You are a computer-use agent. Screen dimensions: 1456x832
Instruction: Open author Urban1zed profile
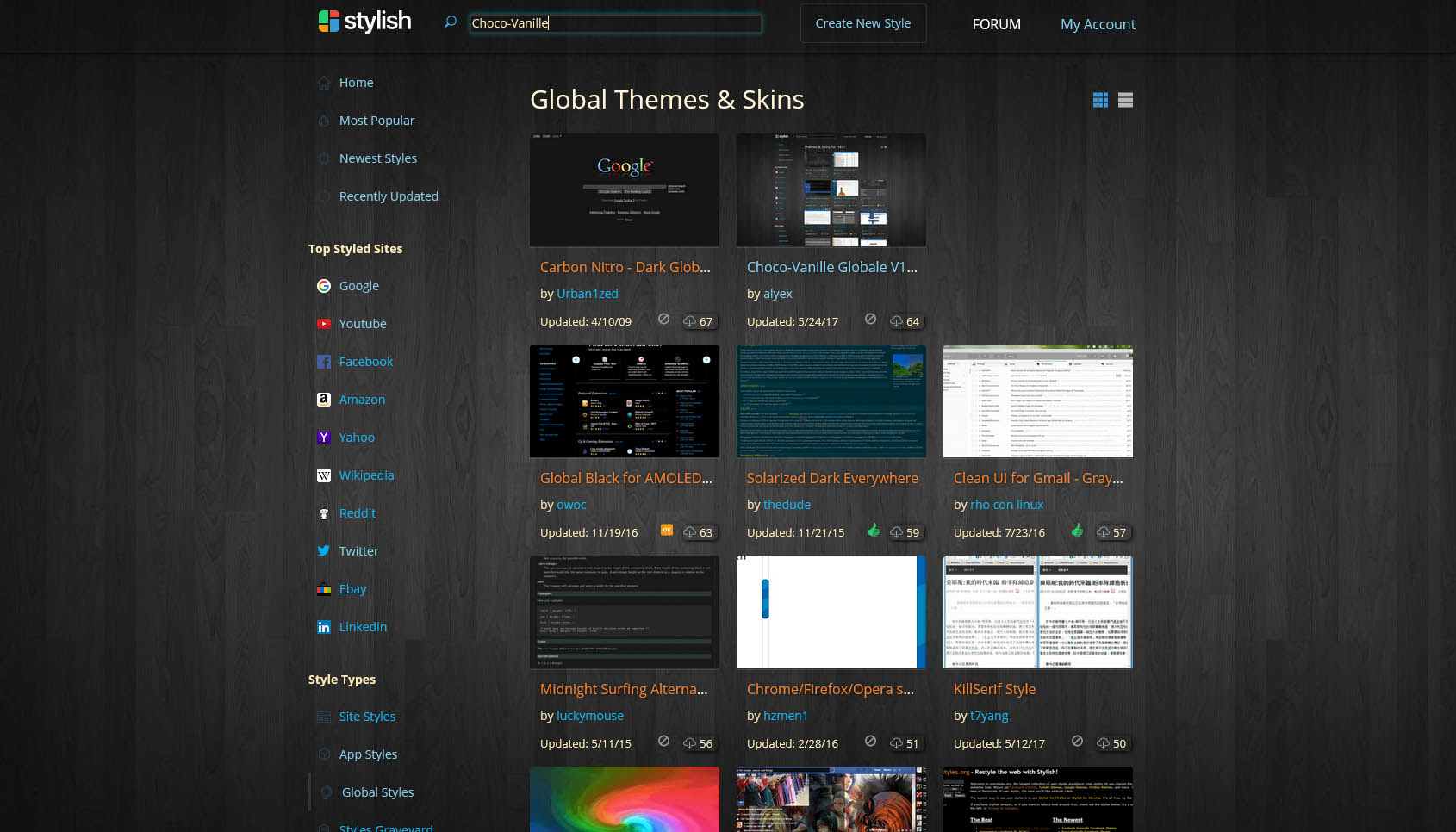click(588, 294)
